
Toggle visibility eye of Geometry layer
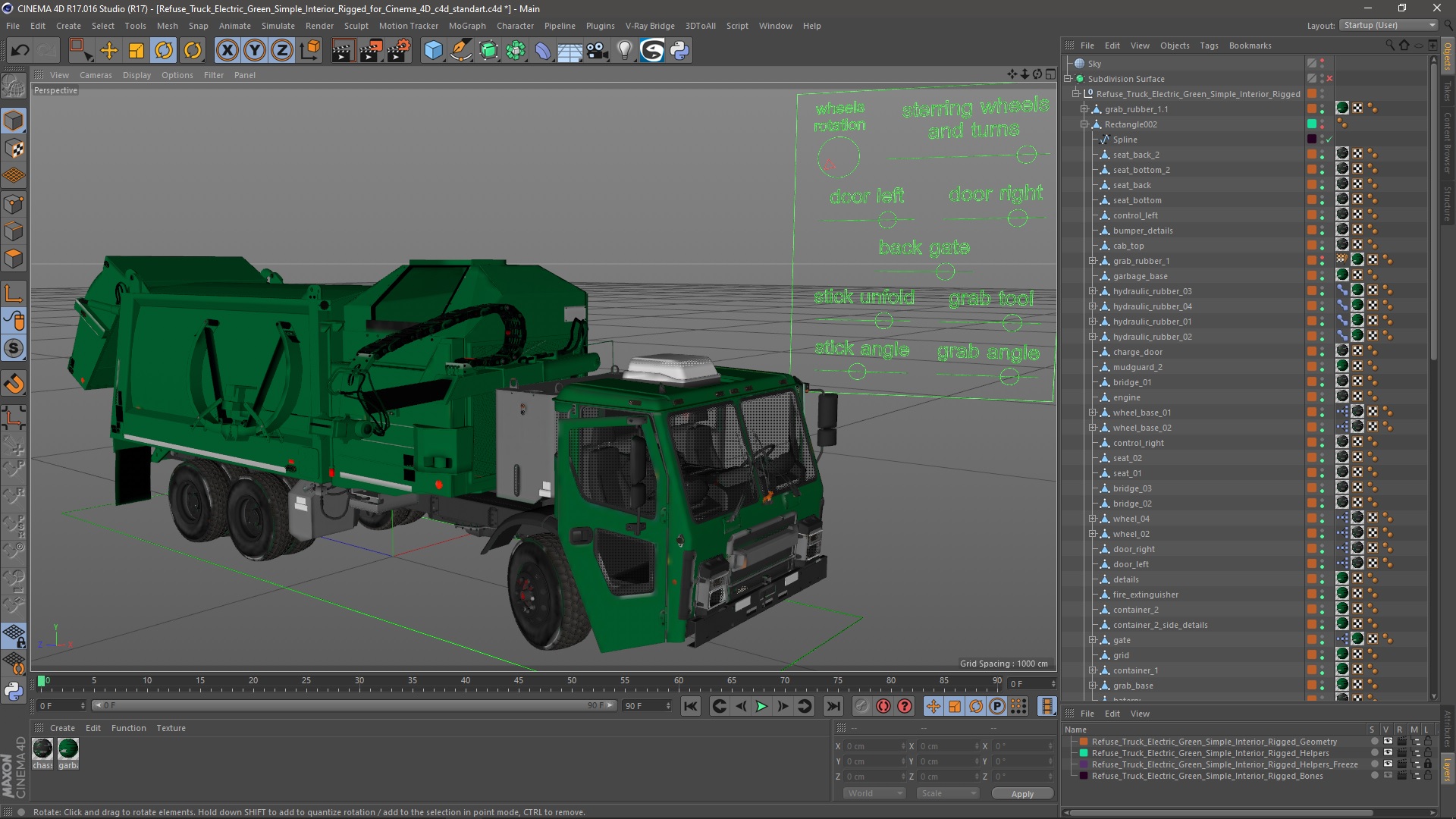click(1388, 742)
